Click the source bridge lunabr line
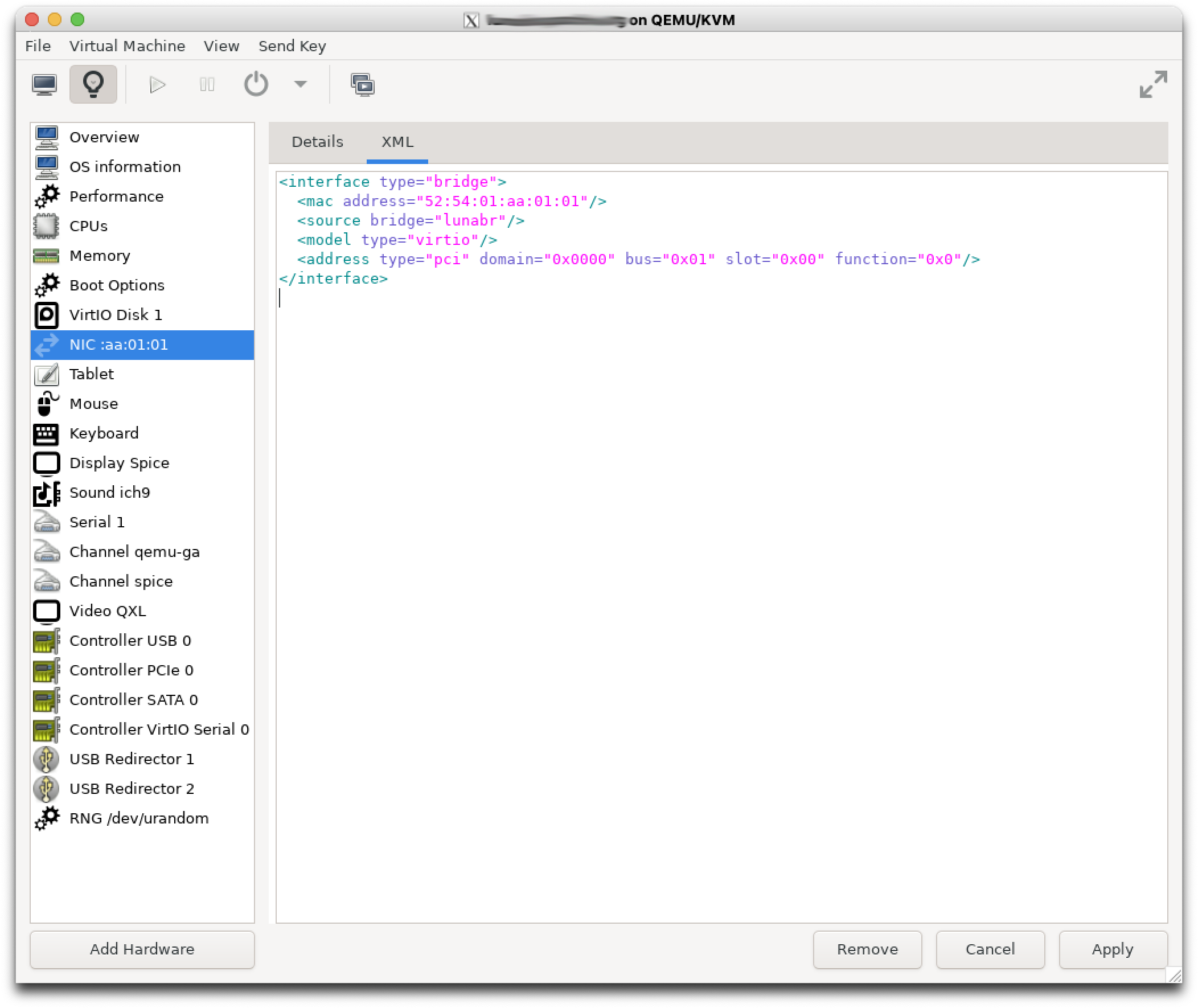Viewport: 1198px width, 1008px height. point(410,221)
